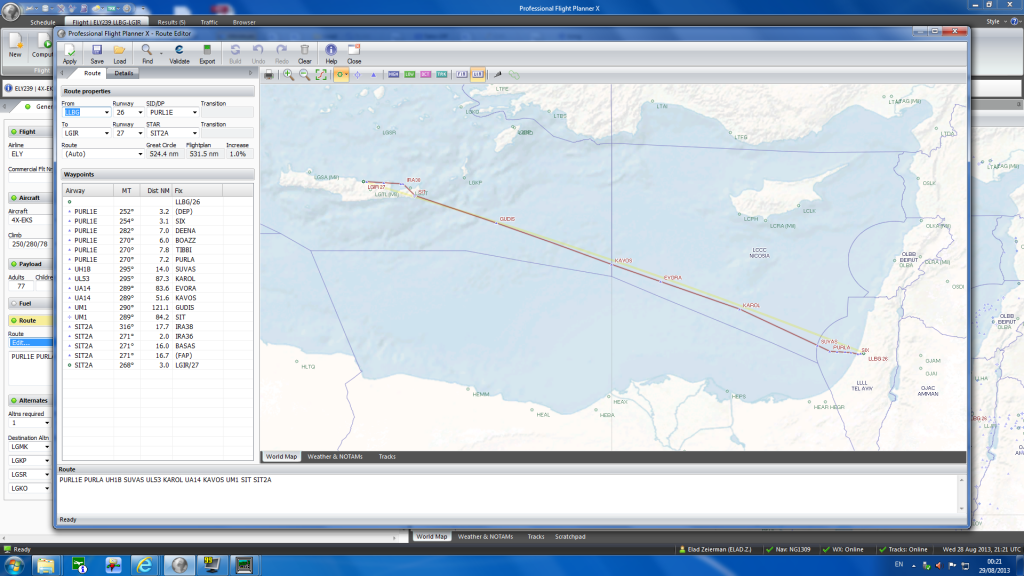Zoom in on the world map
Viewport: 1024px width, 576px height.
click(289, 75)
